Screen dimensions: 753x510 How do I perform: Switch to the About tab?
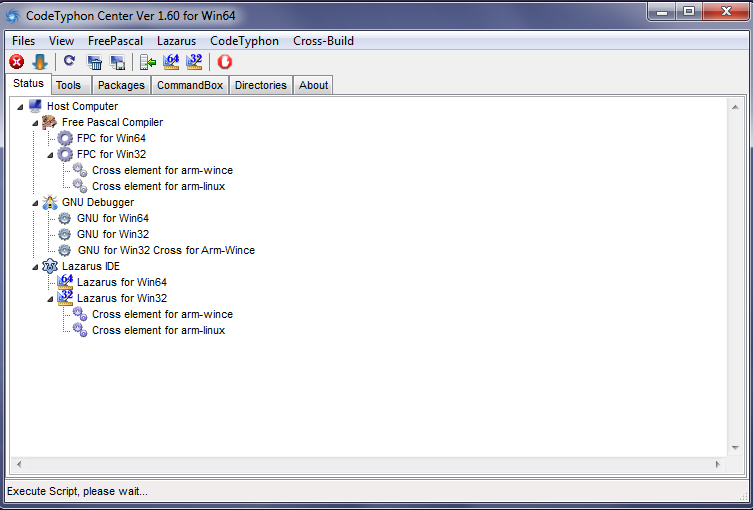point(313,85)
